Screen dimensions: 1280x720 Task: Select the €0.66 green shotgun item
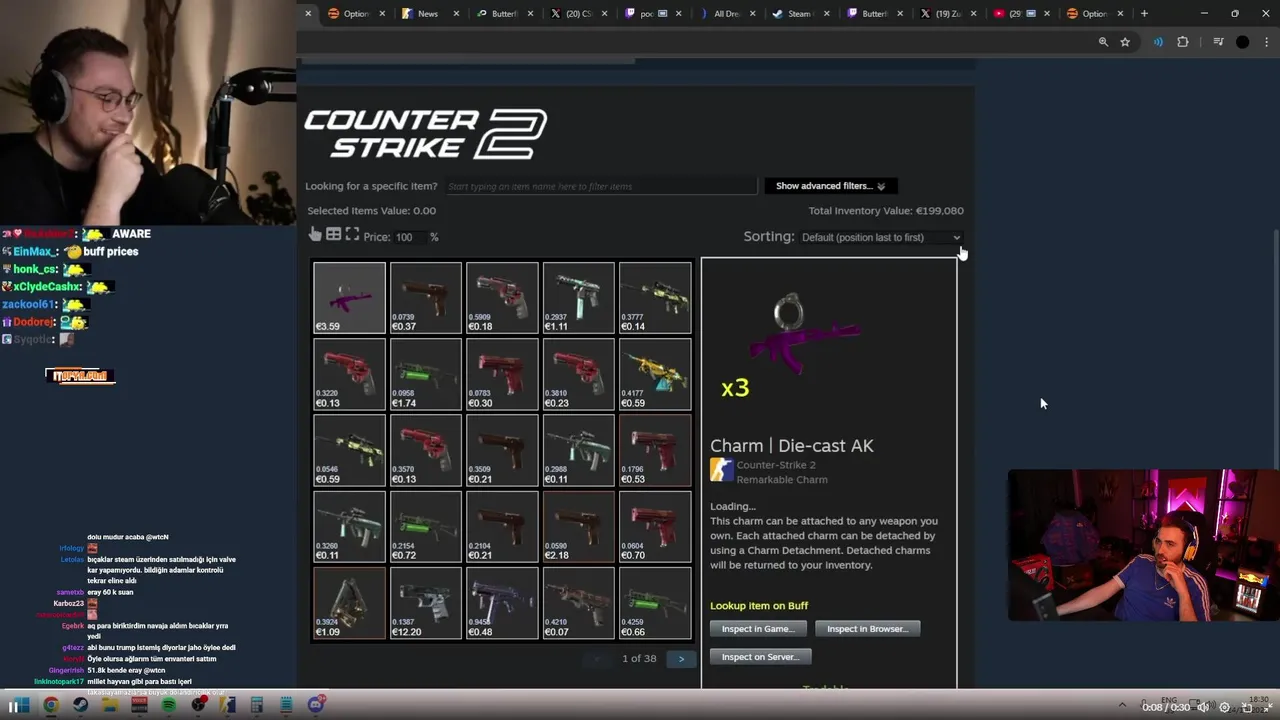pyautogui.click(x=655, y=603)
